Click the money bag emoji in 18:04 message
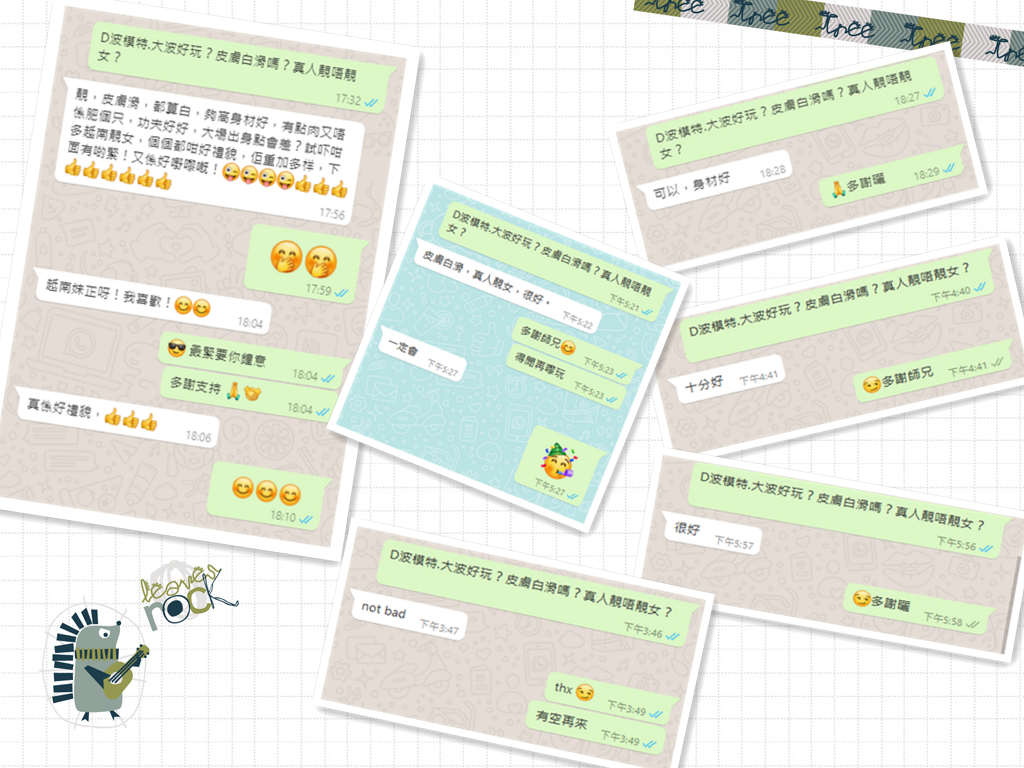Image resolution: width=1024 pixels, height=768 pixels. tap(253, 393)
